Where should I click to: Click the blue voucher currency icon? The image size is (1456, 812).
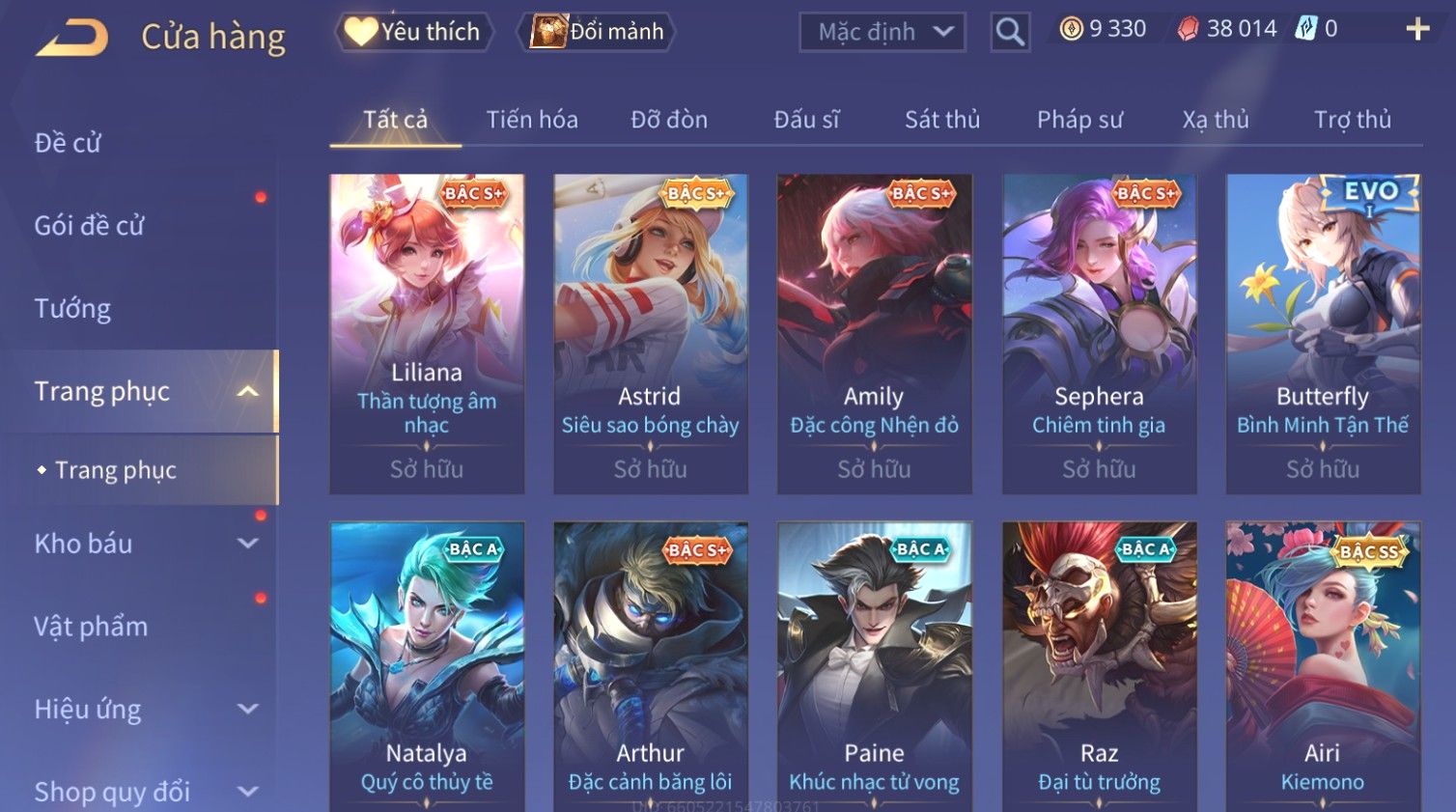pos(1306,28)
